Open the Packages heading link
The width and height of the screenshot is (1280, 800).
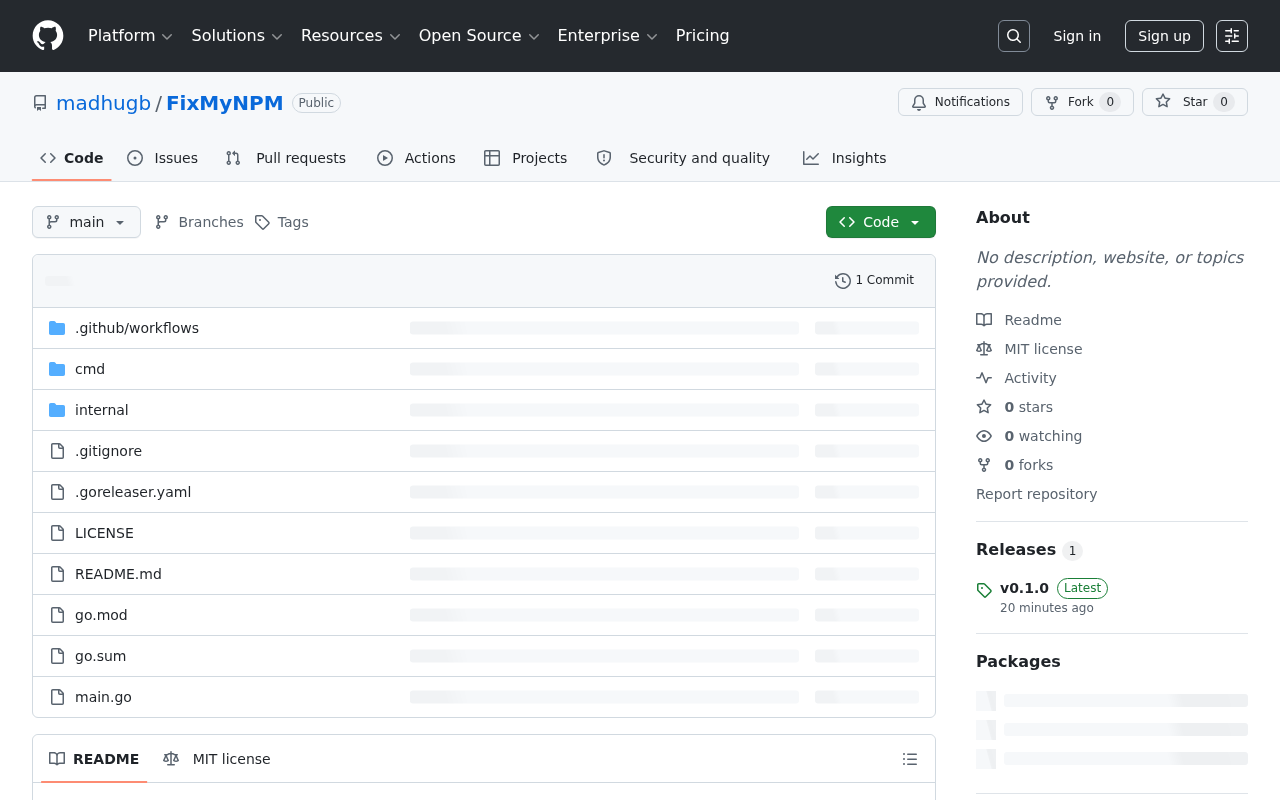1018,662
